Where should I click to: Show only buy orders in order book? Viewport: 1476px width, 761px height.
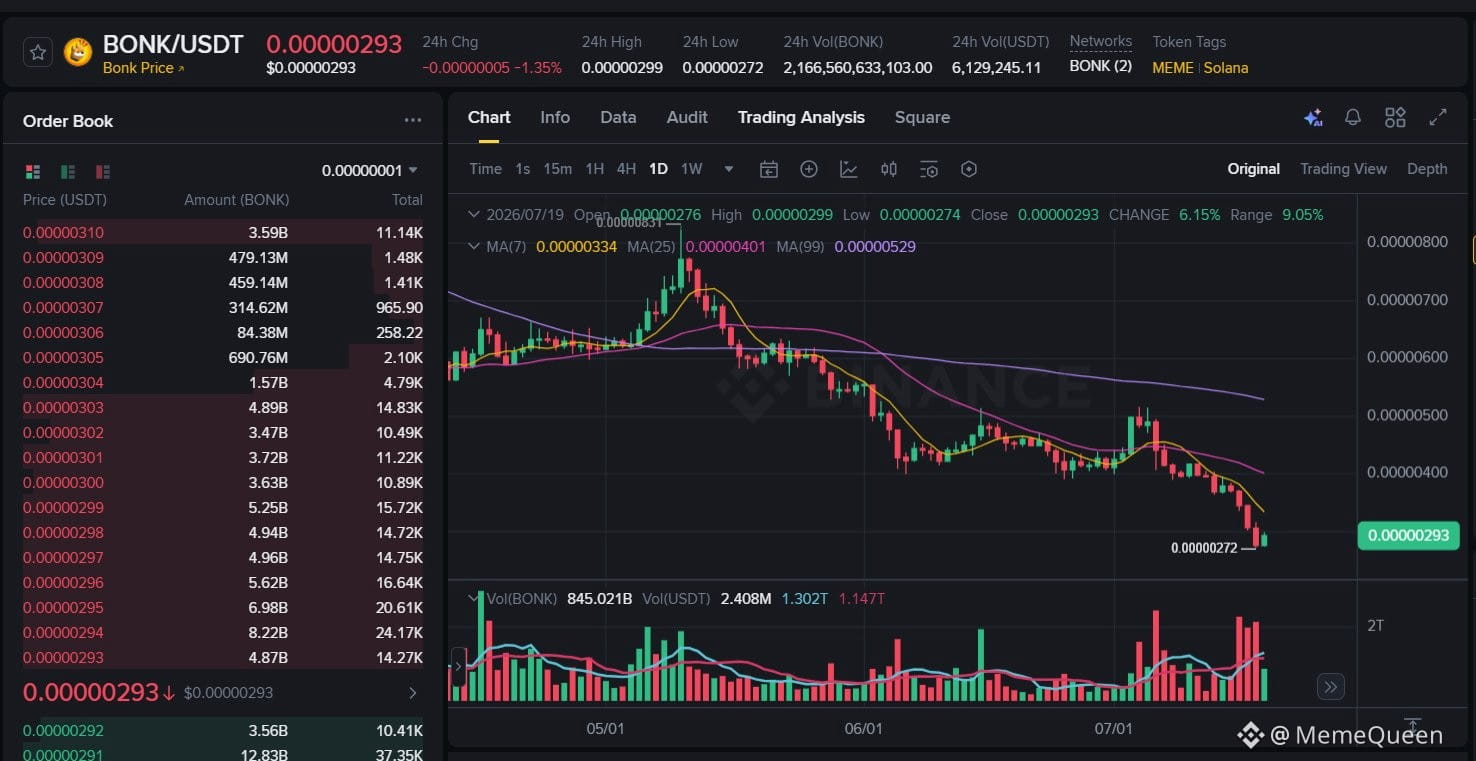[68, 172]
